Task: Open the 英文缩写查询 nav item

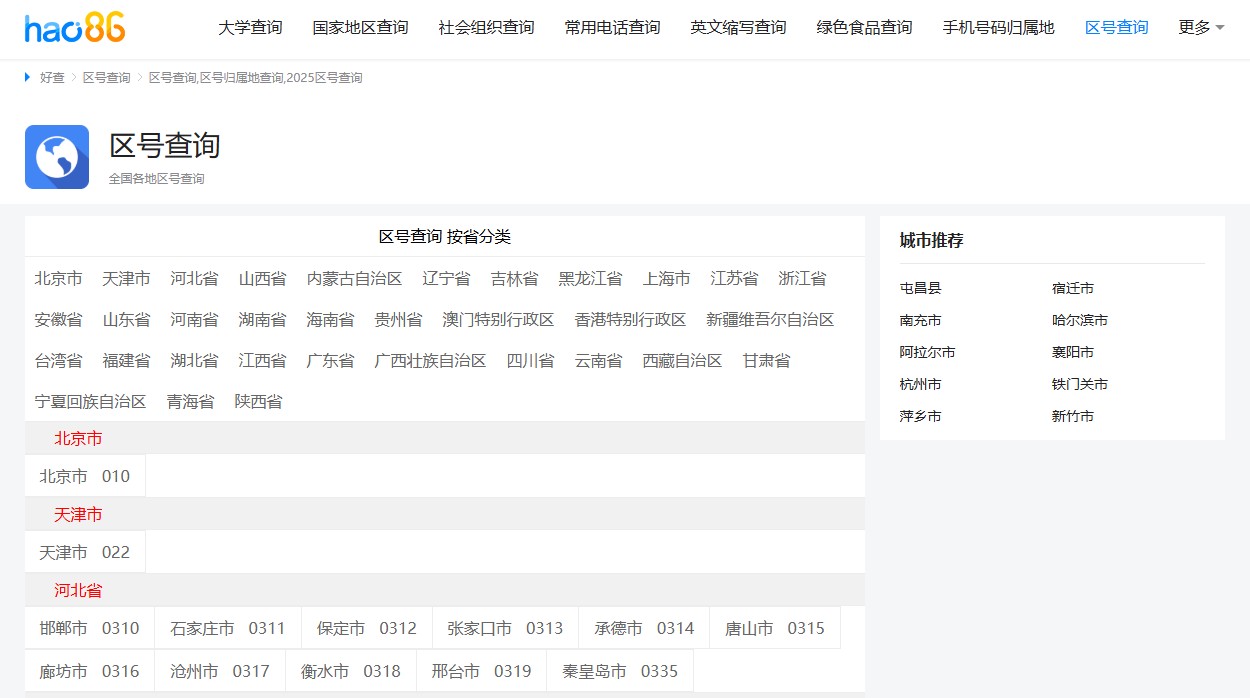Action: click(x=738, y=28)
